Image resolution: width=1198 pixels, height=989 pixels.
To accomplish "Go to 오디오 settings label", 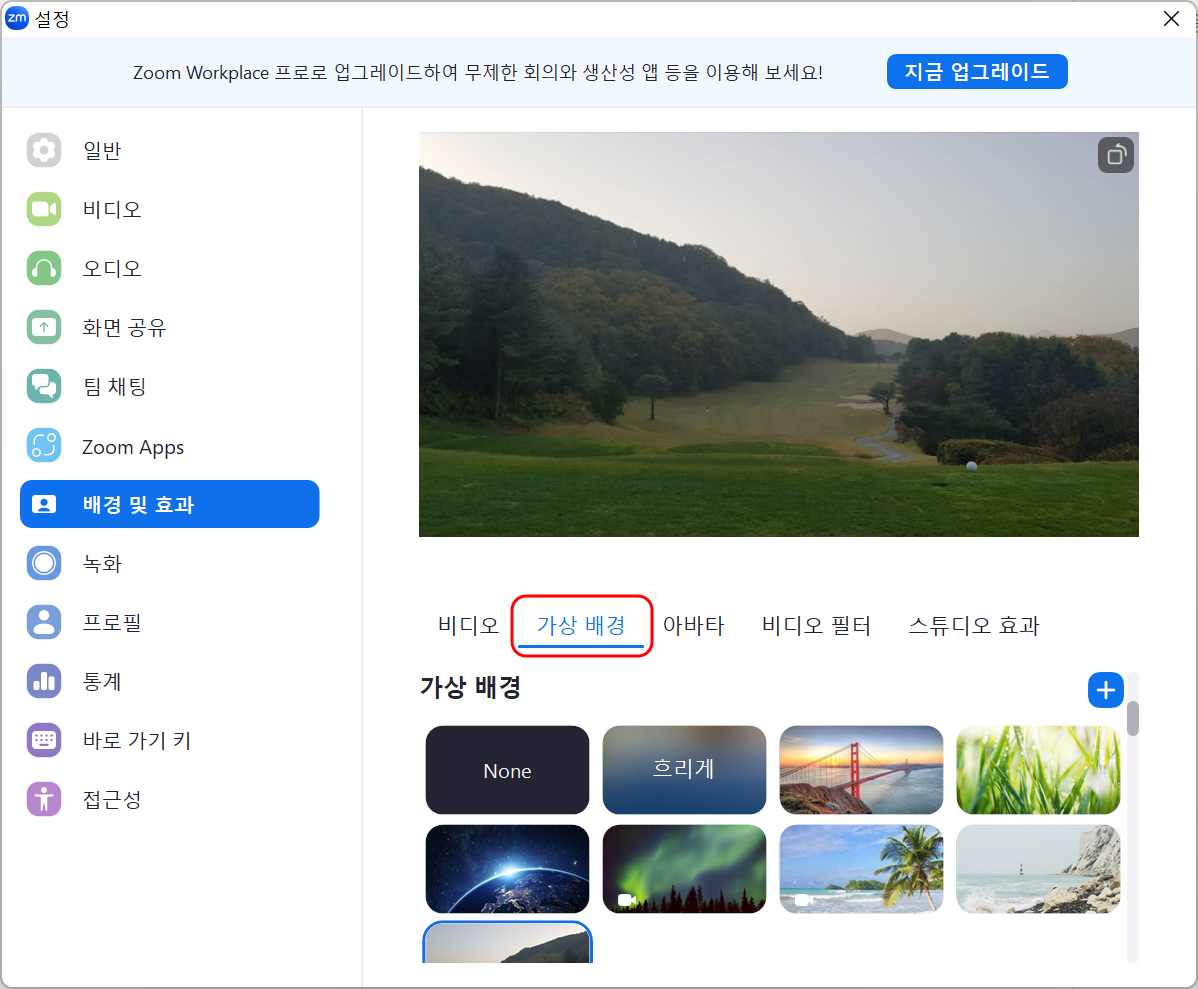I will 112,269.
